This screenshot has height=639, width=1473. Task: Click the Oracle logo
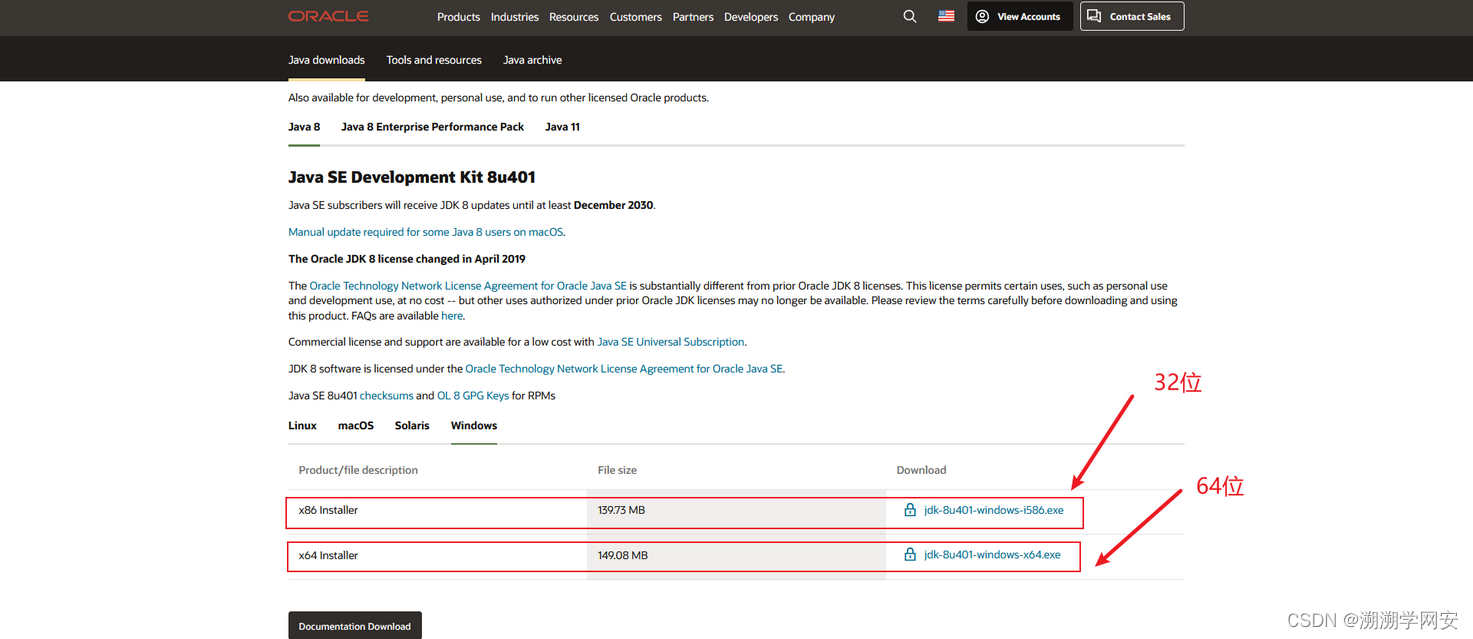point(328,16)
